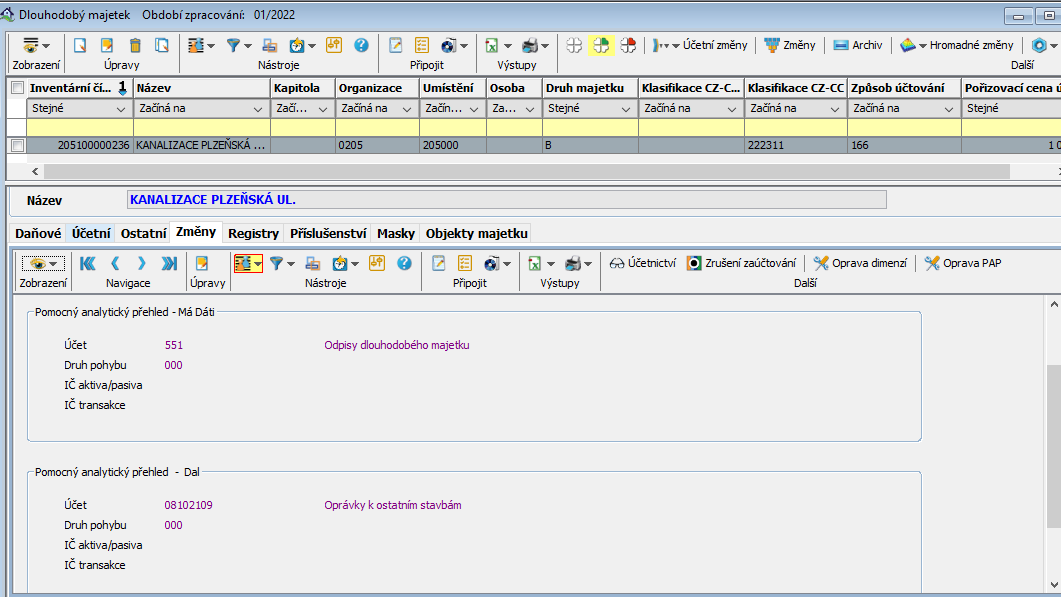Go to last record in Navigace
The width and height of the screenshot is (1061, 597).
(169, 263)
